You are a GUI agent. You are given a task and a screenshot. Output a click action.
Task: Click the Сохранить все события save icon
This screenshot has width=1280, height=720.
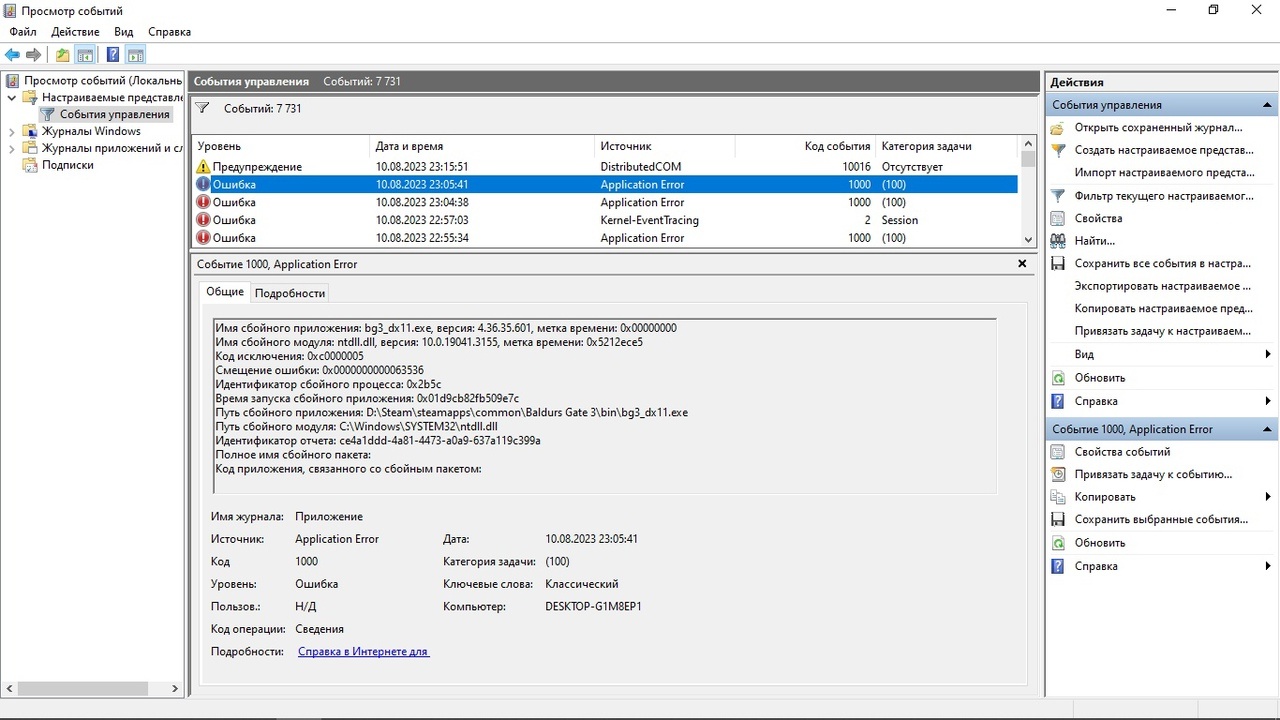1058,264
